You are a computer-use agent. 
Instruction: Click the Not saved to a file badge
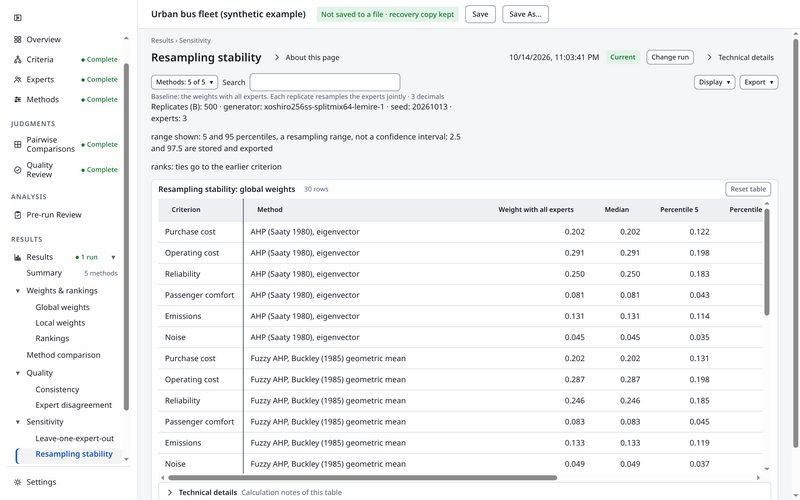click(x=387, y=14)
